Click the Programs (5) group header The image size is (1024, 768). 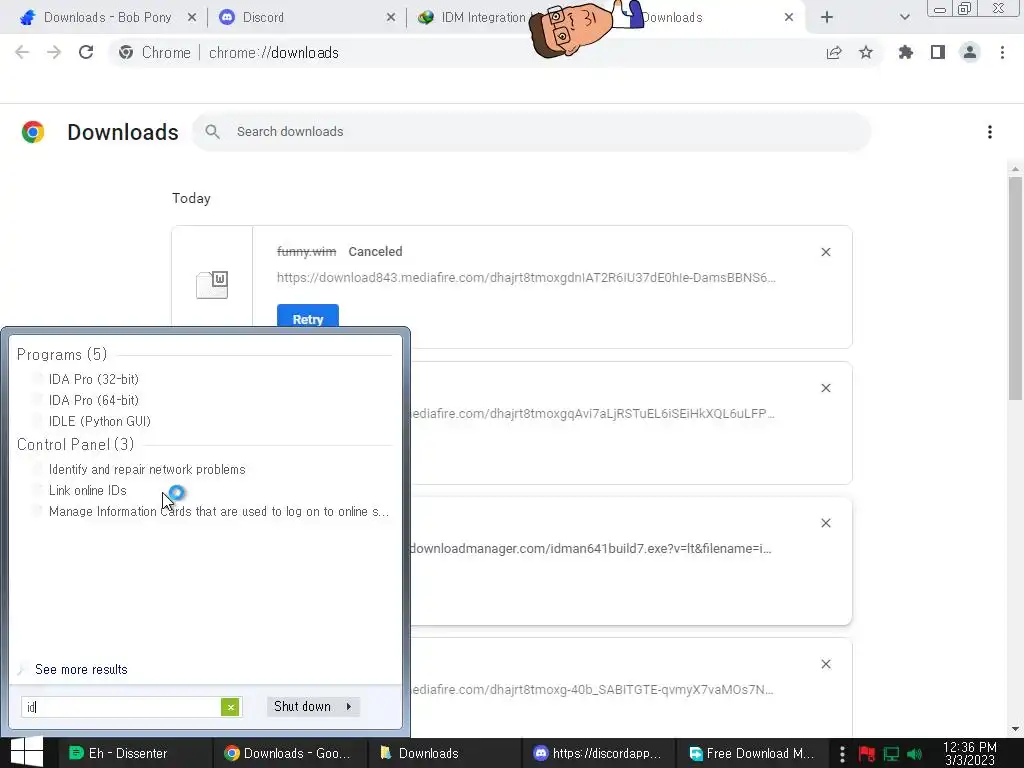point(61,355)
